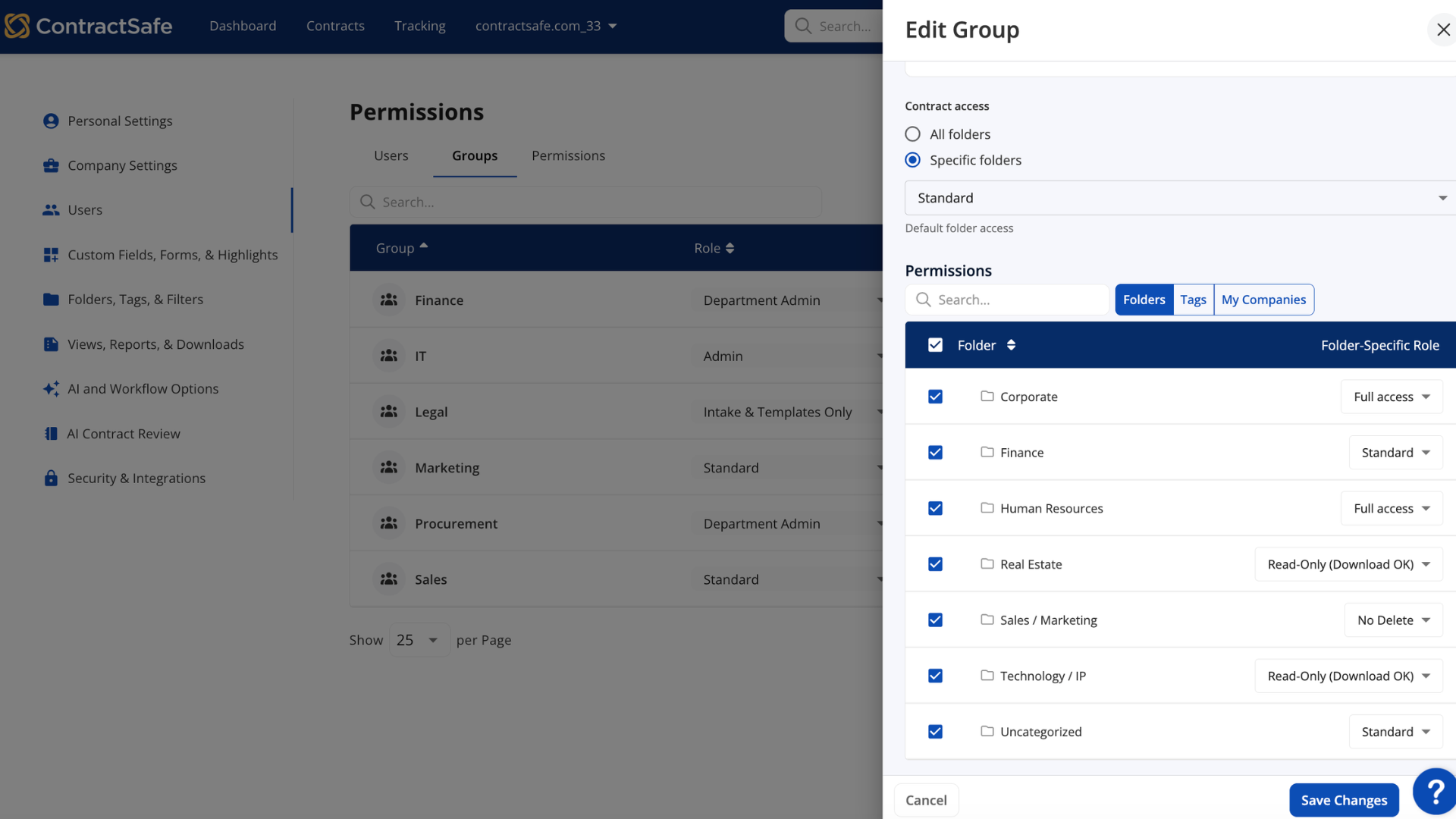This screenshot has width=1456, height=819.
Task: Open AI Contract Review sidebar link
Action: coord(124,434)
